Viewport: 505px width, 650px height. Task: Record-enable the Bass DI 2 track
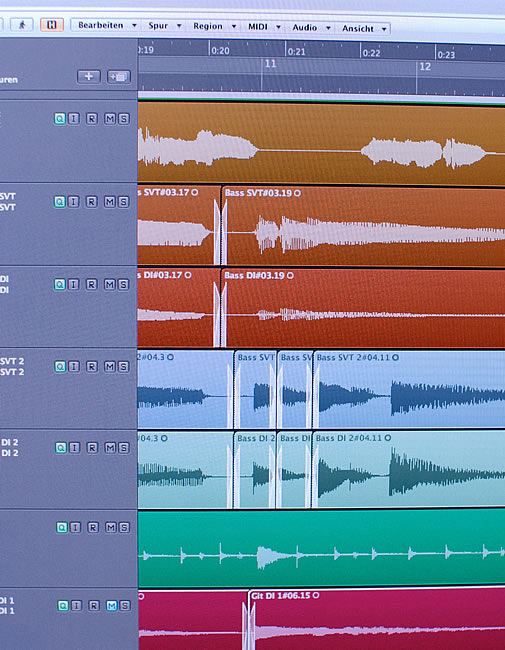pyautogui.click(x=92, y=448)
